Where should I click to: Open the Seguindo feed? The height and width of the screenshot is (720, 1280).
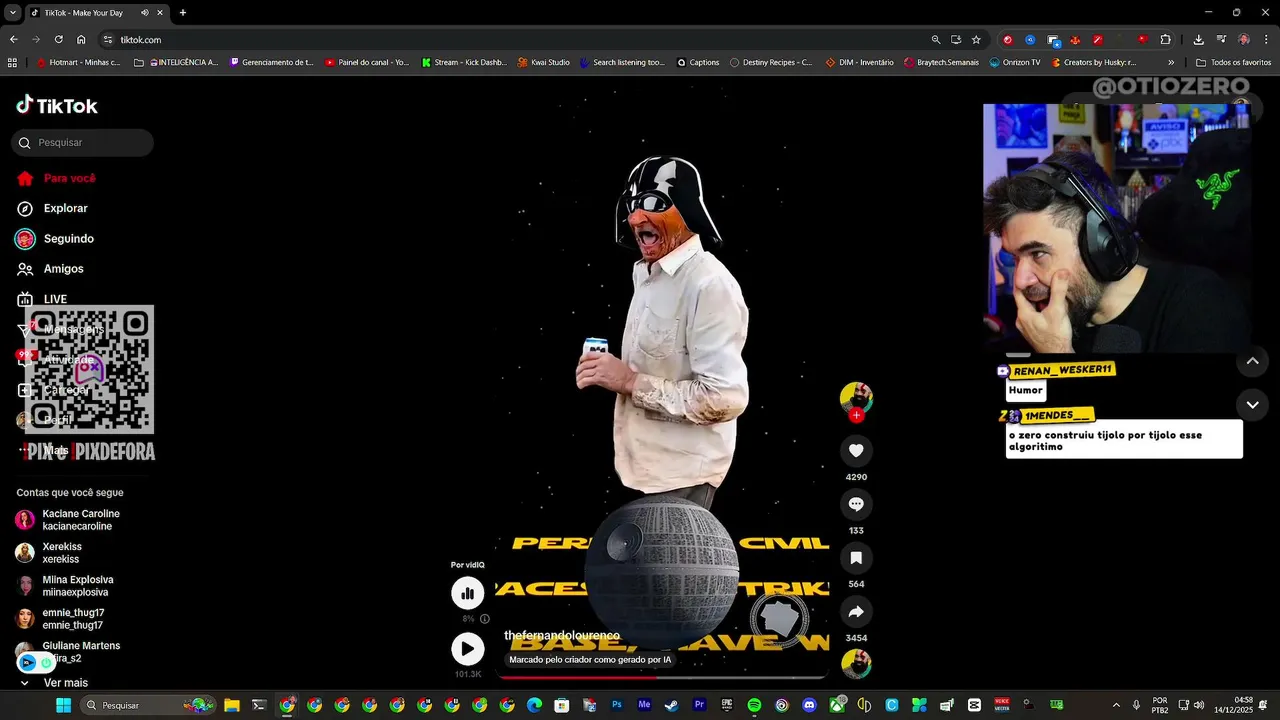(55, 239)
